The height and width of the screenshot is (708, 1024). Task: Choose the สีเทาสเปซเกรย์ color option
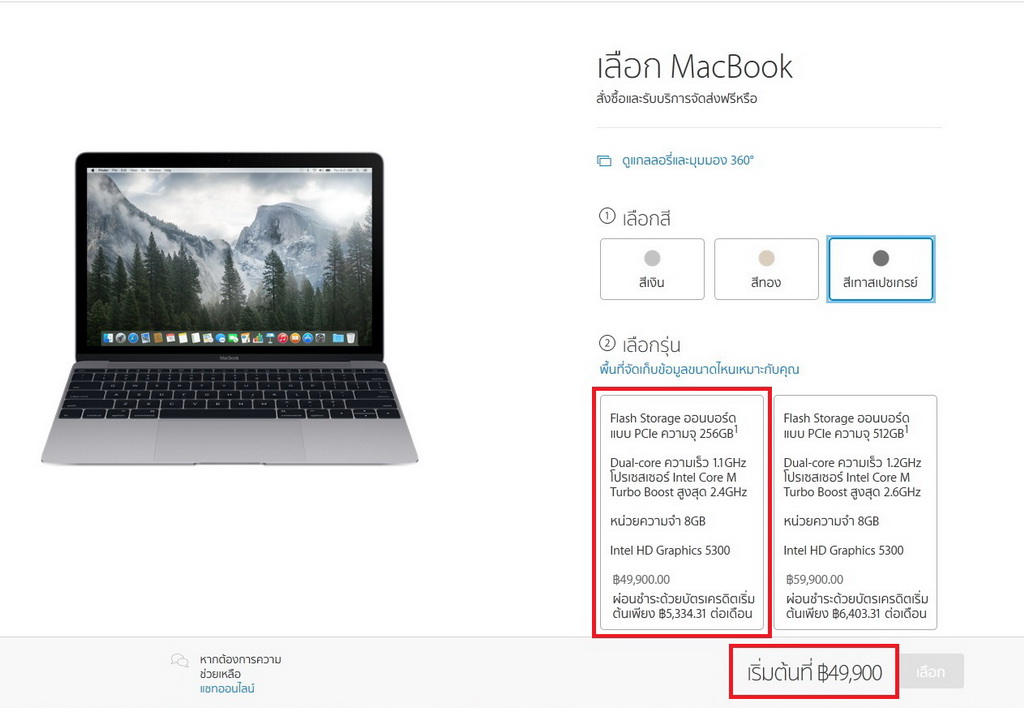tap(880, 269)
